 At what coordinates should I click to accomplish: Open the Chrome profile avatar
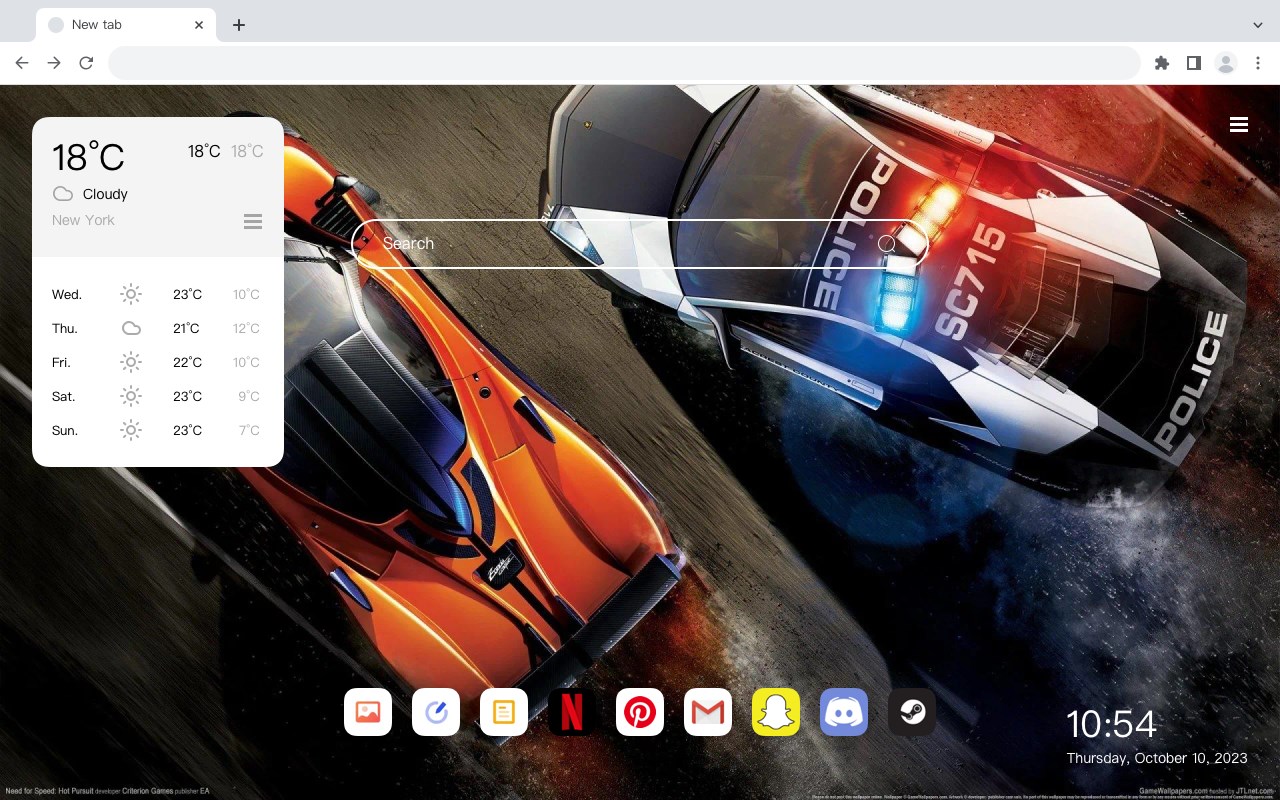(x=1226, y=63)
